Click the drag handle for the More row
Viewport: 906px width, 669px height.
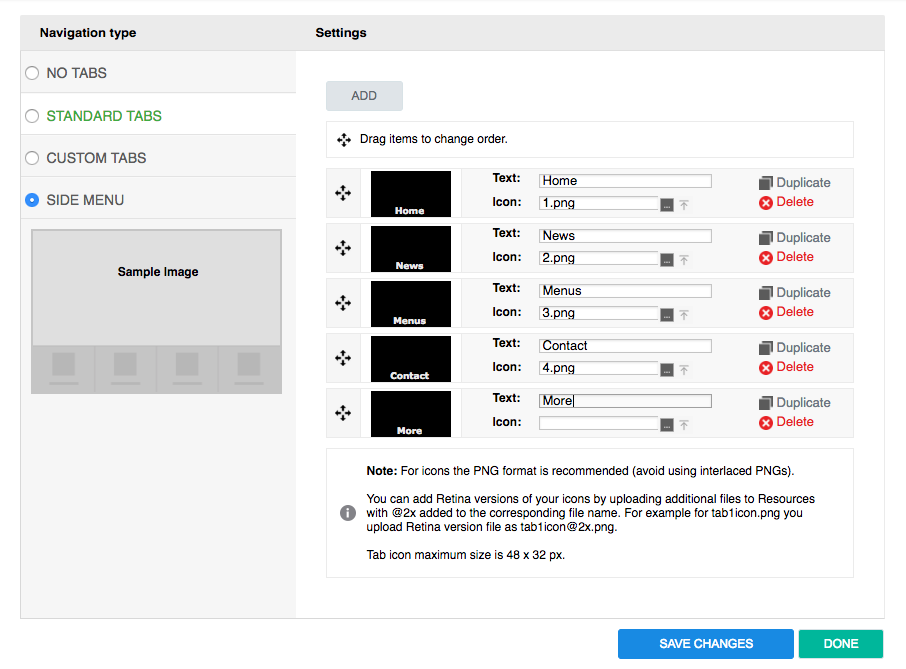tap(343, 412)
